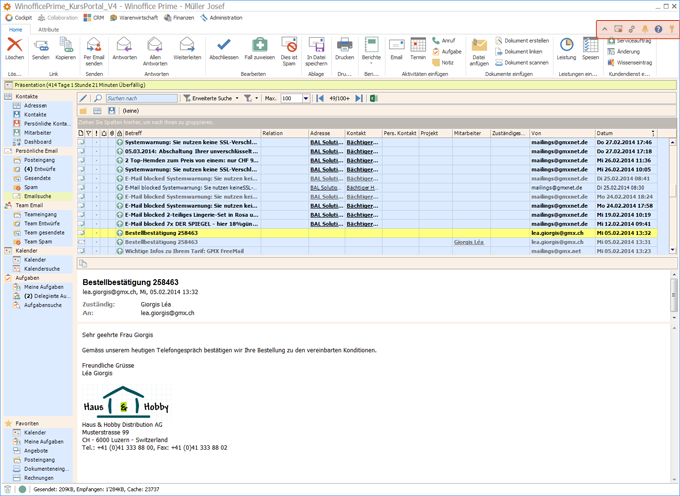The width and height of the screenshot is (680, 496).
Task: Open Posteingang under Persönliche Email
Action: (x=39, y=160)
